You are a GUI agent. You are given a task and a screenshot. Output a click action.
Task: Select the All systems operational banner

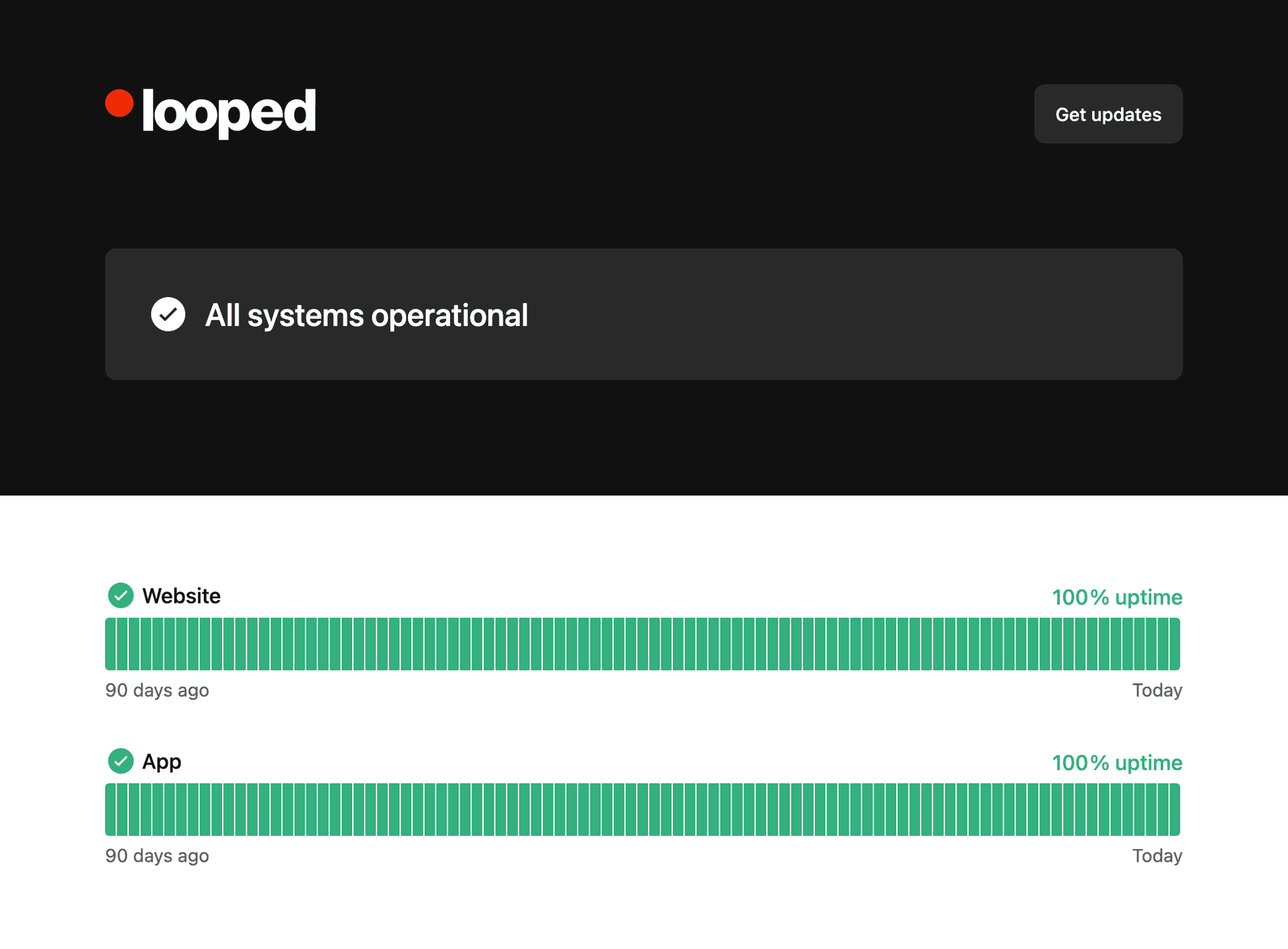pos(644,315)
